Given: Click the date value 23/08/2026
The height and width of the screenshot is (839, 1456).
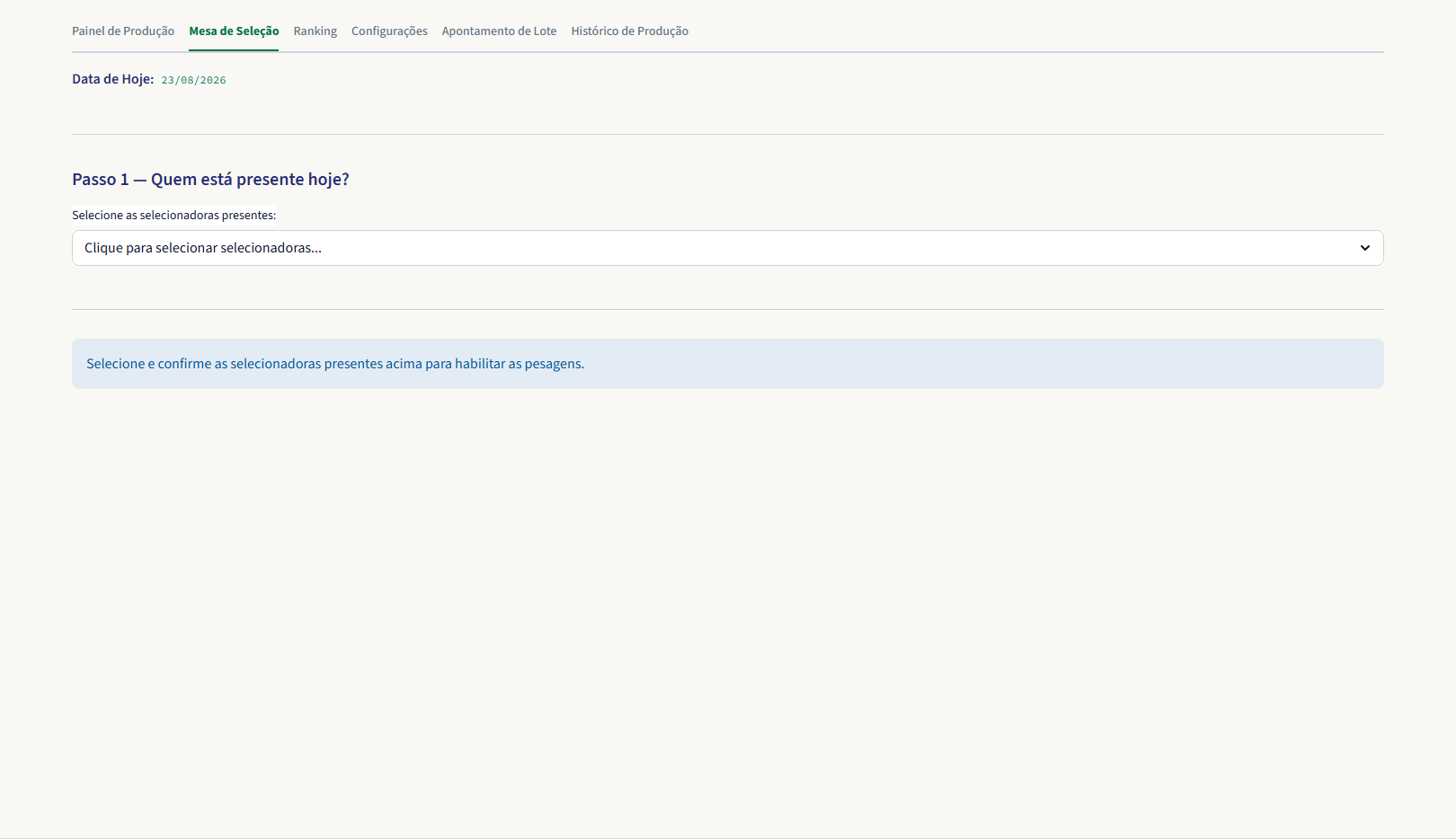Looking at the screenshot, I should pyautogui.click(x=194, y=80).
